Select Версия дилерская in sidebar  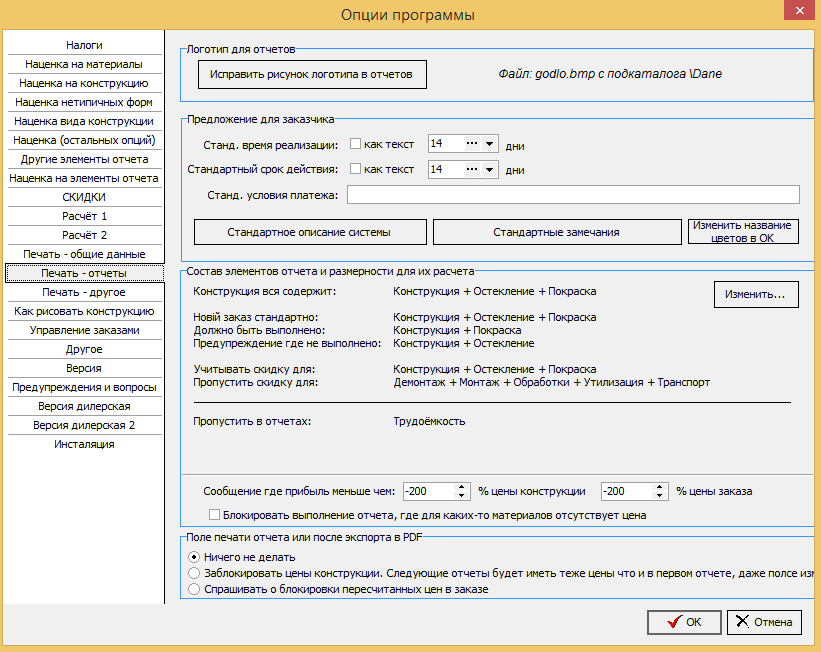(x=84, y=406)
